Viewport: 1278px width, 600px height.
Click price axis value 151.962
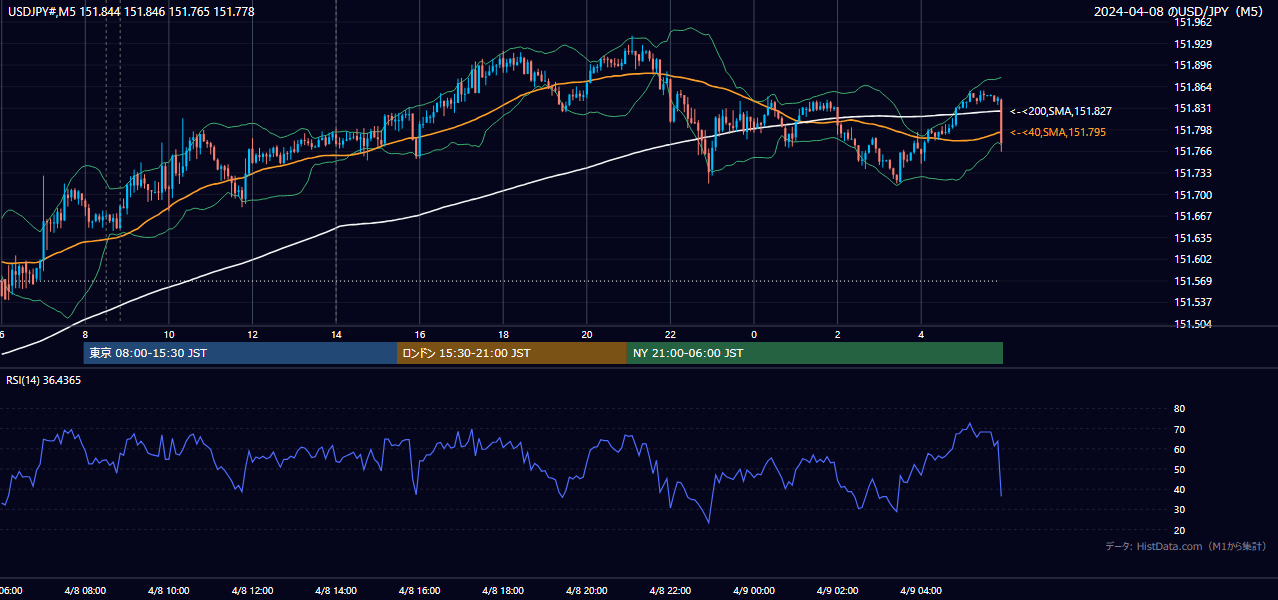[x=1192, y=22]
